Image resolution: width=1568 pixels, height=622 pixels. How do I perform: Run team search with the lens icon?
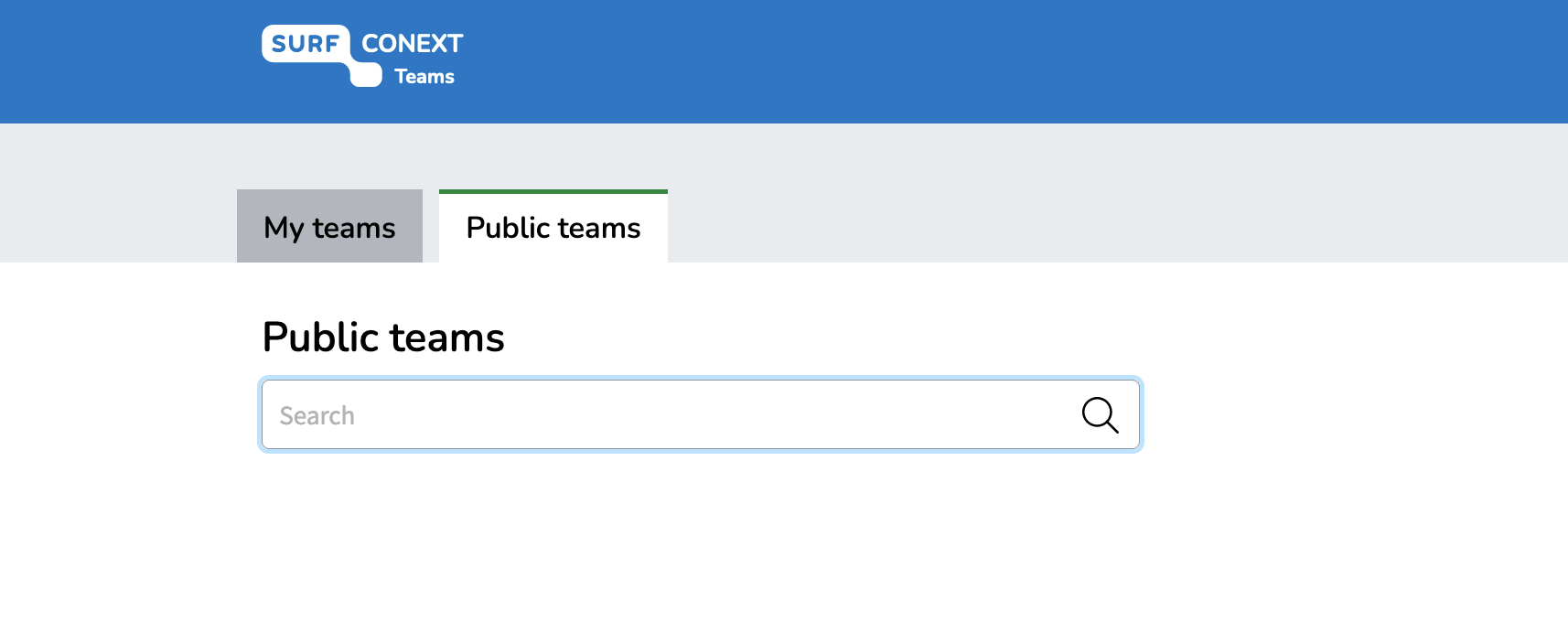(1100, 415)
